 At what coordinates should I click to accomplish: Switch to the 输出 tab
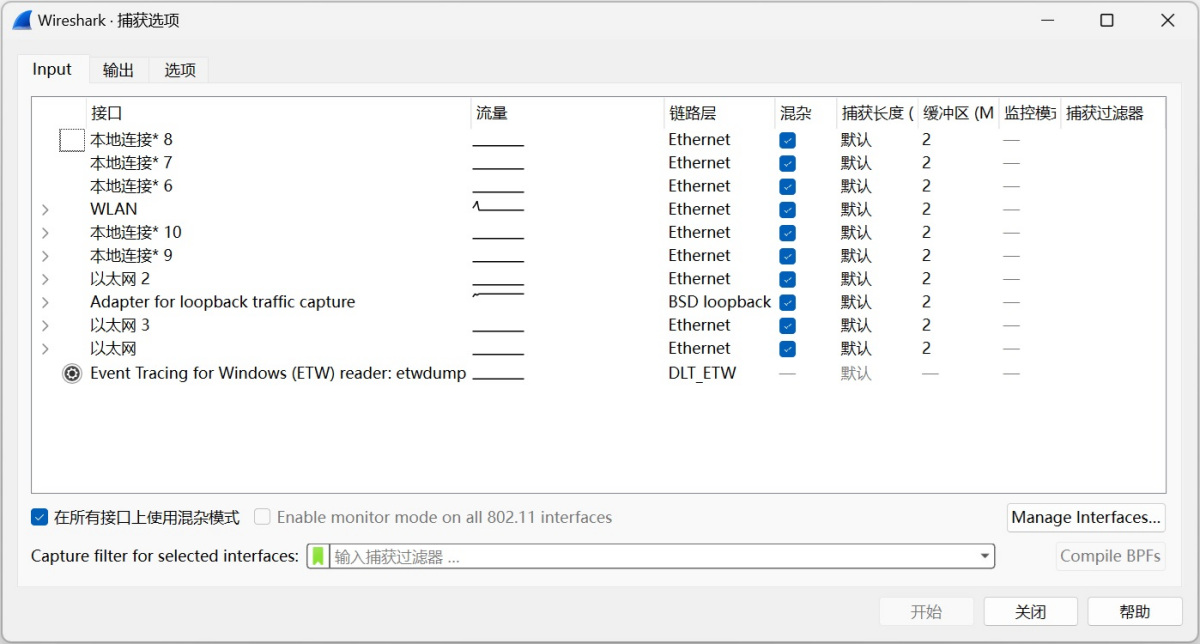[118, 70]
